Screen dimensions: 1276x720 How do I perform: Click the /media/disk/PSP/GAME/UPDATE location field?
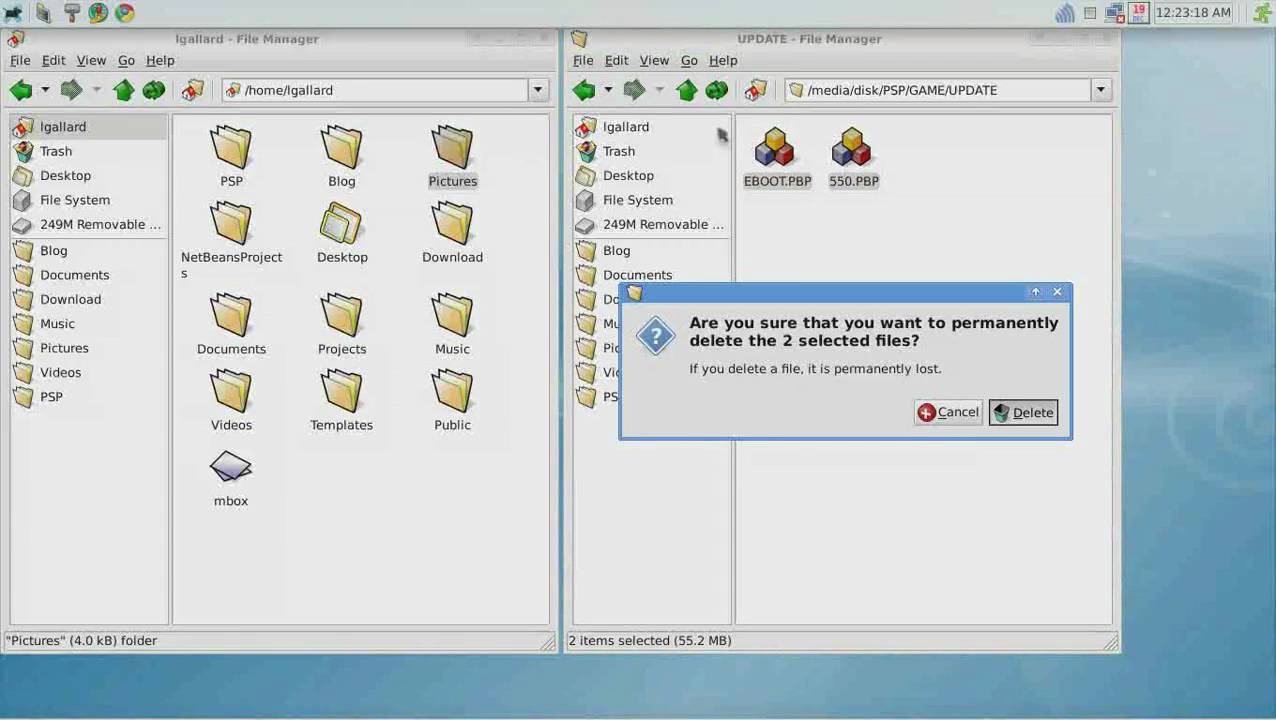tap(938, 90)
